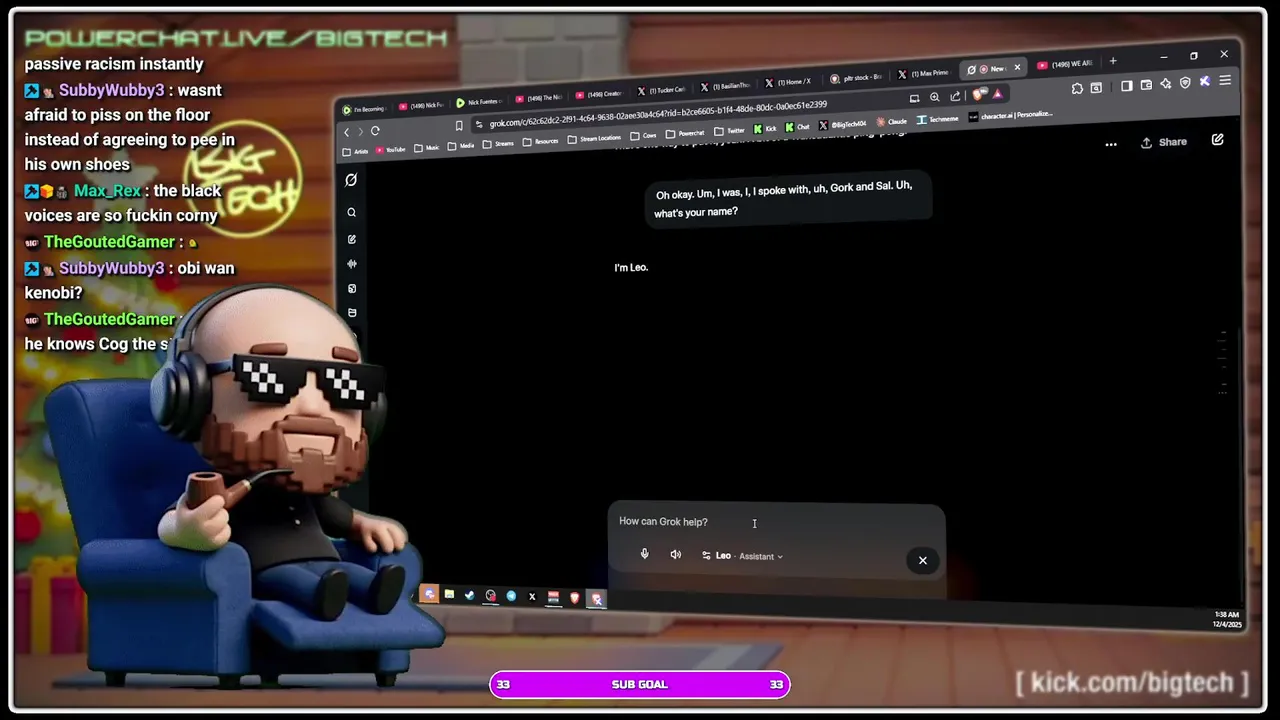The image size is (1280, 720).
Task: Click the share page icon in address bar
Action: pos(955,96)
